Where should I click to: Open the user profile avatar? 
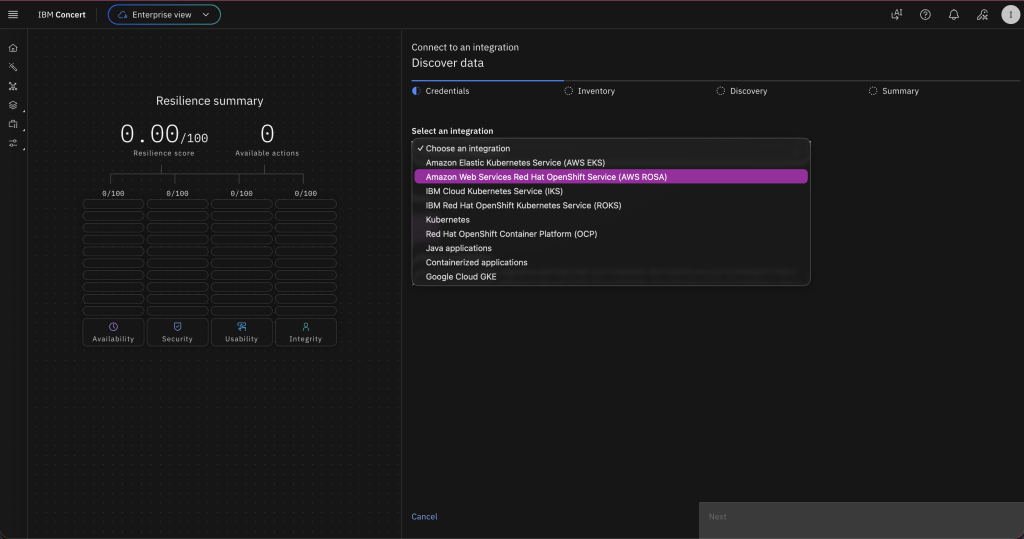[x=1010, y=14]
